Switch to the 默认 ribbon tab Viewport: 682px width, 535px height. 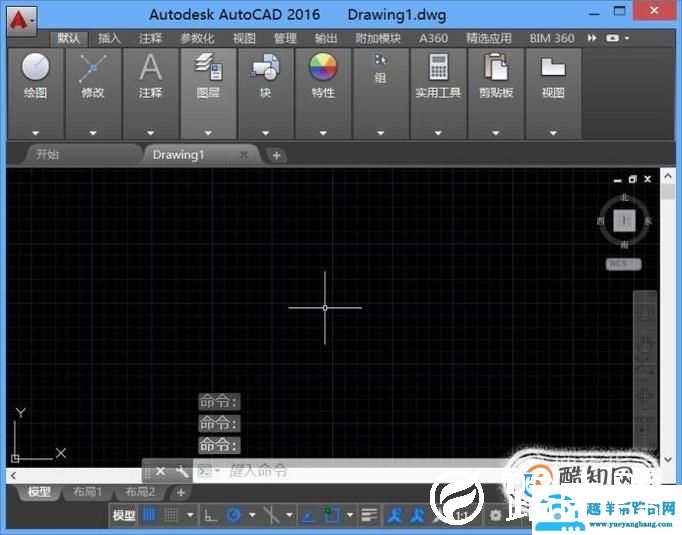pos(69,39)
